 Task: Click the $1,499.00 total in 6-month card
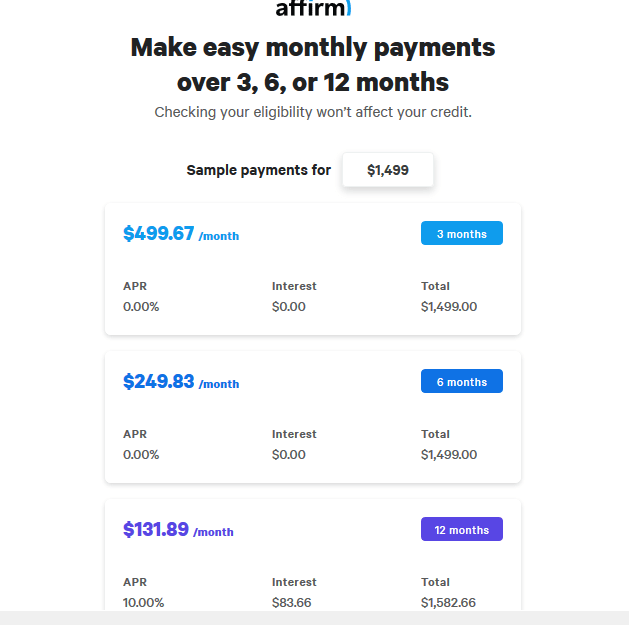449,455
